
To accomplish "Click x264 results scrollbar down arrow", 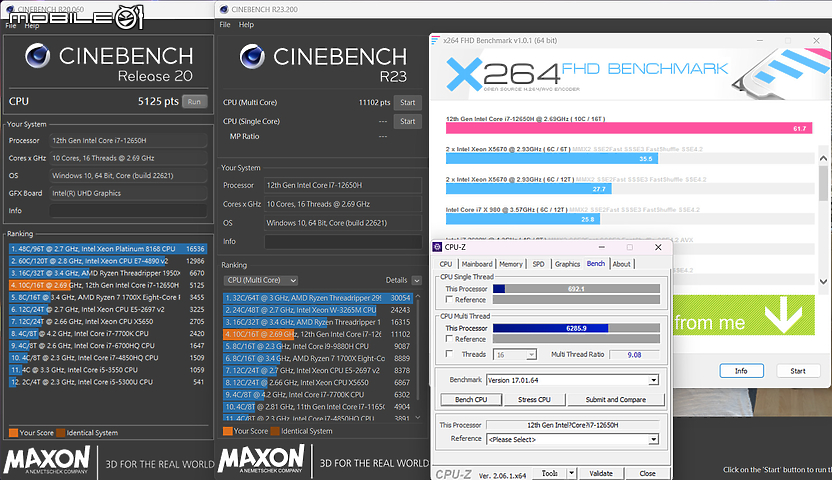I will coord(824,282).
